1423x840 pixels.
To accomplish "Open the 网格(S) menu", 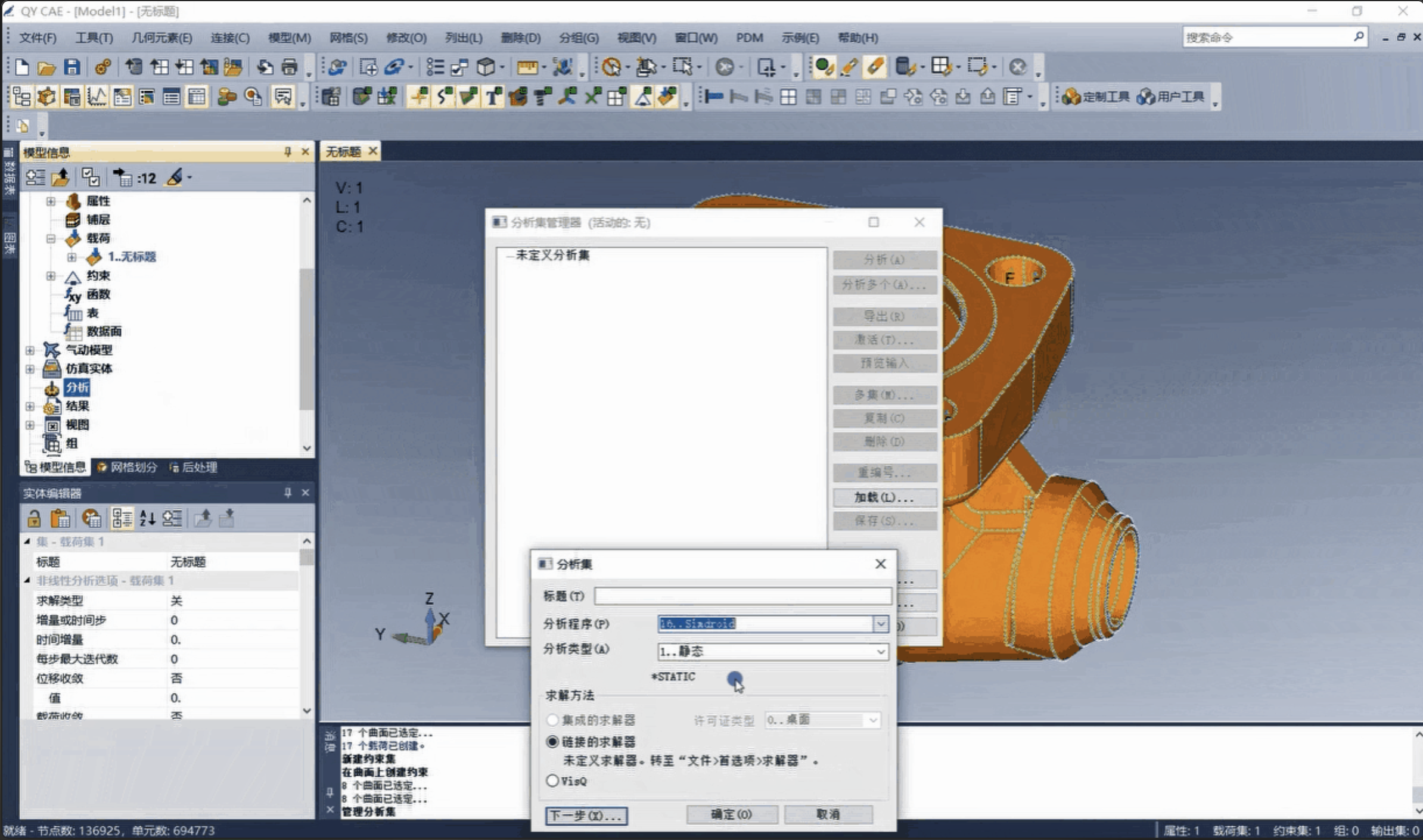I will [x=349, y=38].
